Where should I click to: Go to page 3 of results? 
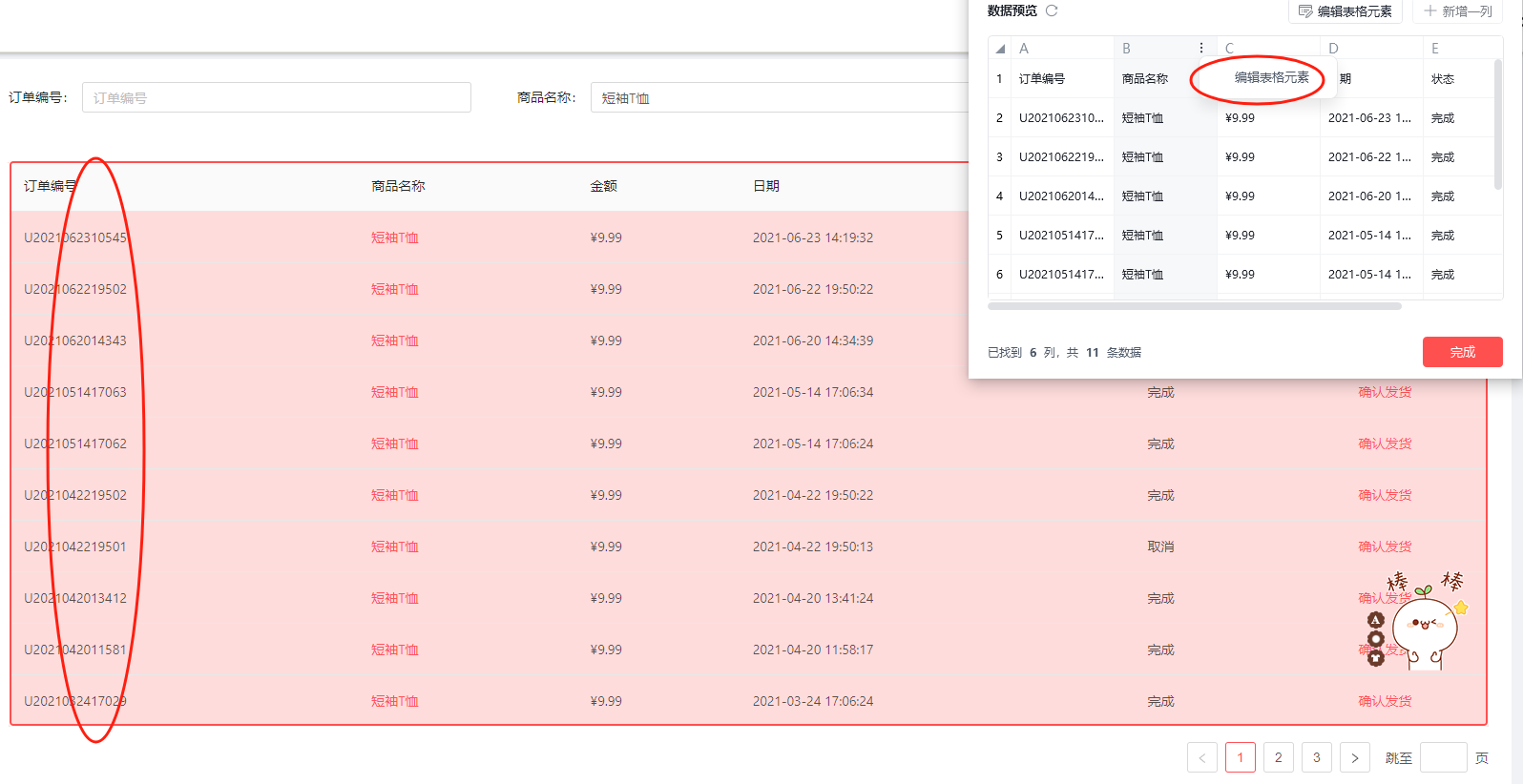(x=1317, y=757)
